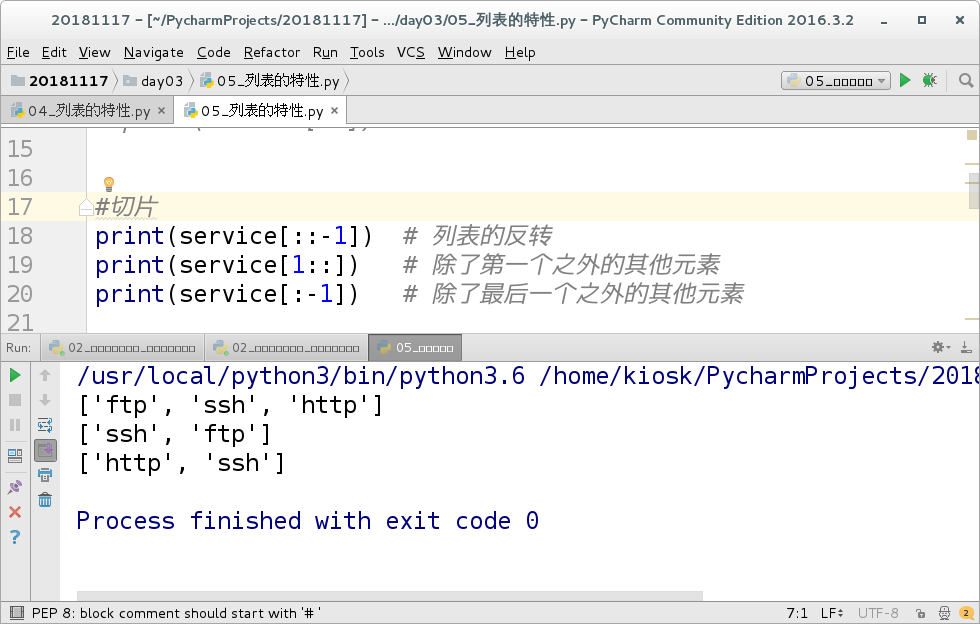The height and width of the screenshot is (624, 980).
Task: Print the console contents
Action: (x=45, y=475)
